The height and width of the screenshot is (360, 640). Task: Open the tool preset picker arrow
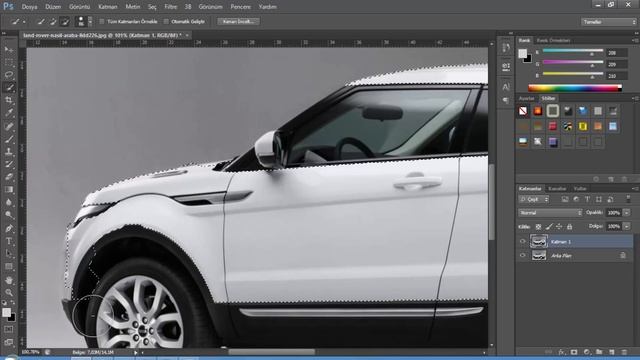tap(24, 22)
